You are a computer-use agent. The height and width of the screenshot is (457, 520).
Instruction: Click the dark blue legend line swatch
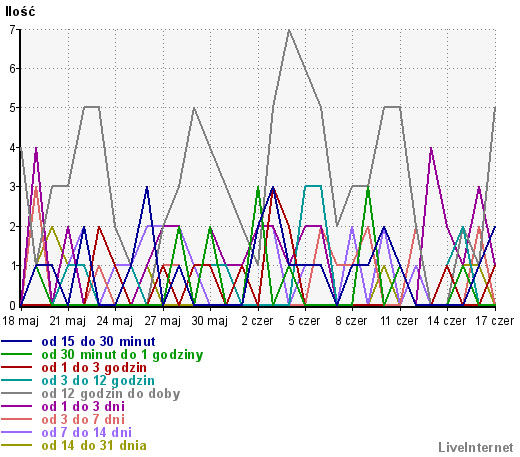pyautogui.click(x=17, y=342)
